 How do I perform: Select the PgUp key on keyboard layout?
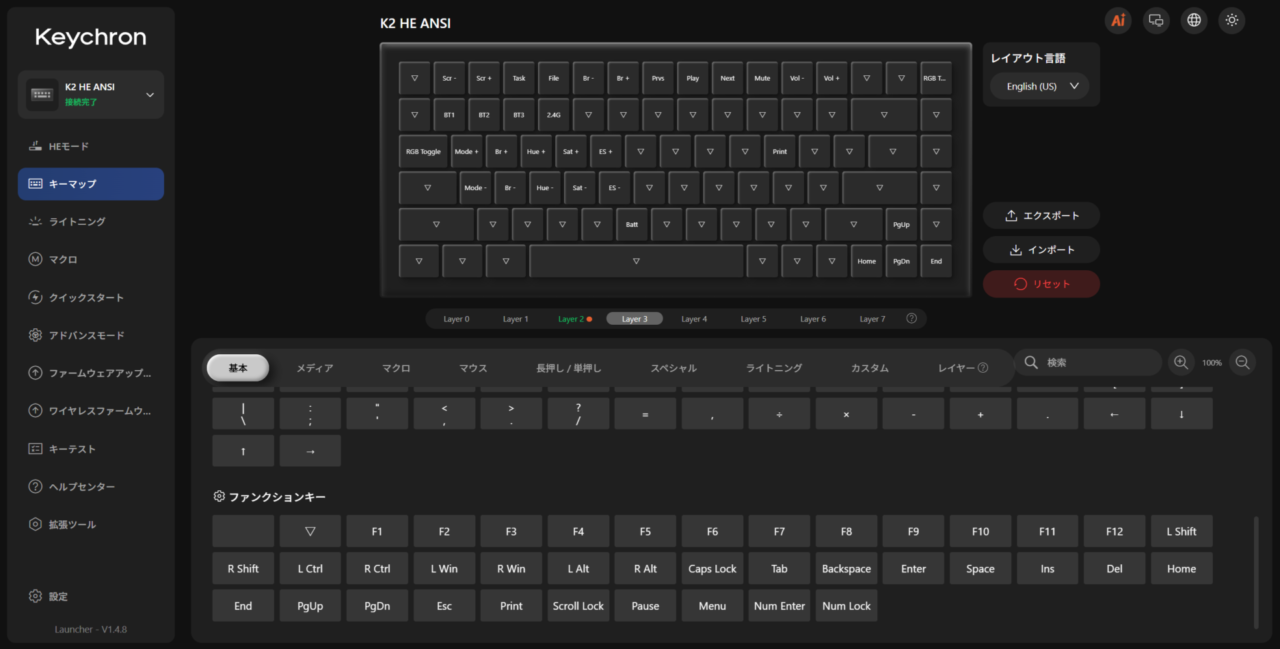[x=901, y=225]
